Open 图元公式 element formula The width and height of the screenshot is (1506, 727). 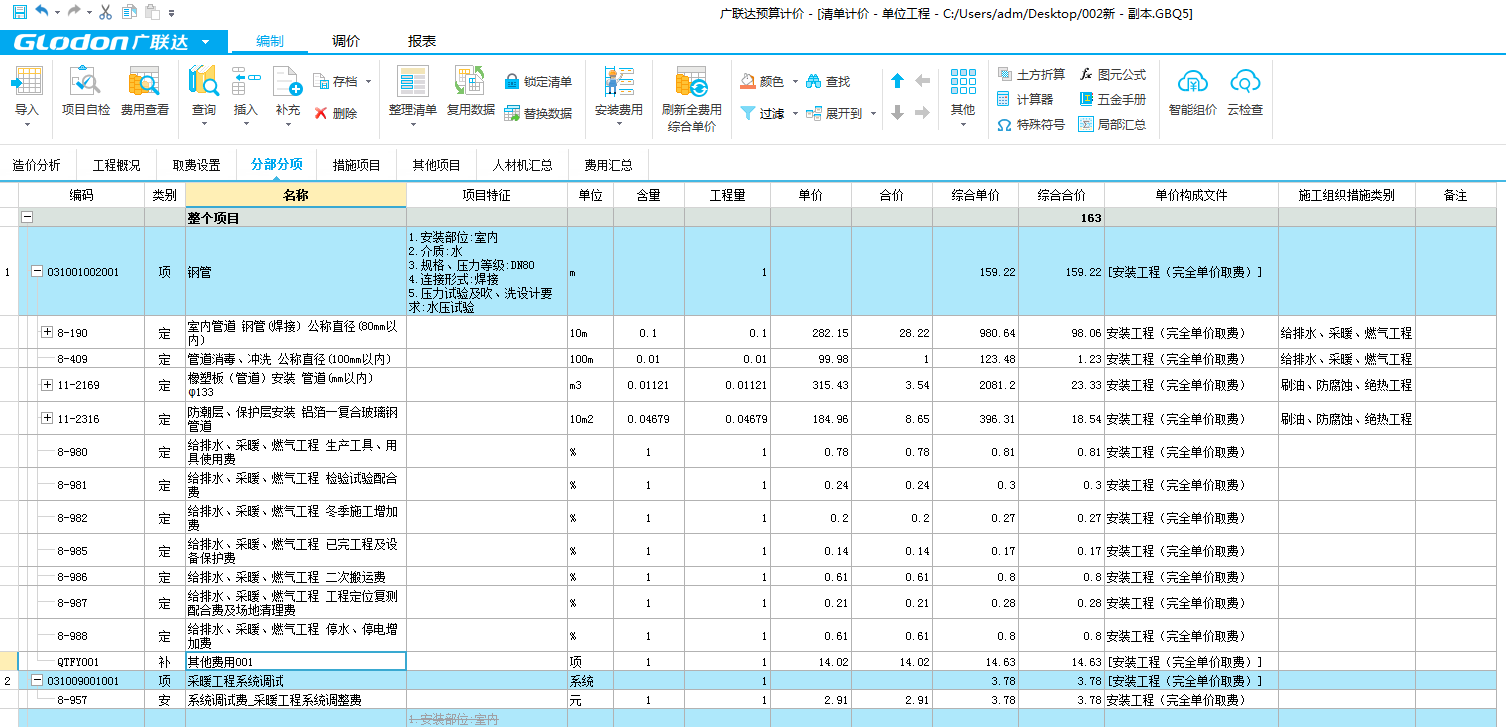pyautogui.click(x=1112, y=75)
